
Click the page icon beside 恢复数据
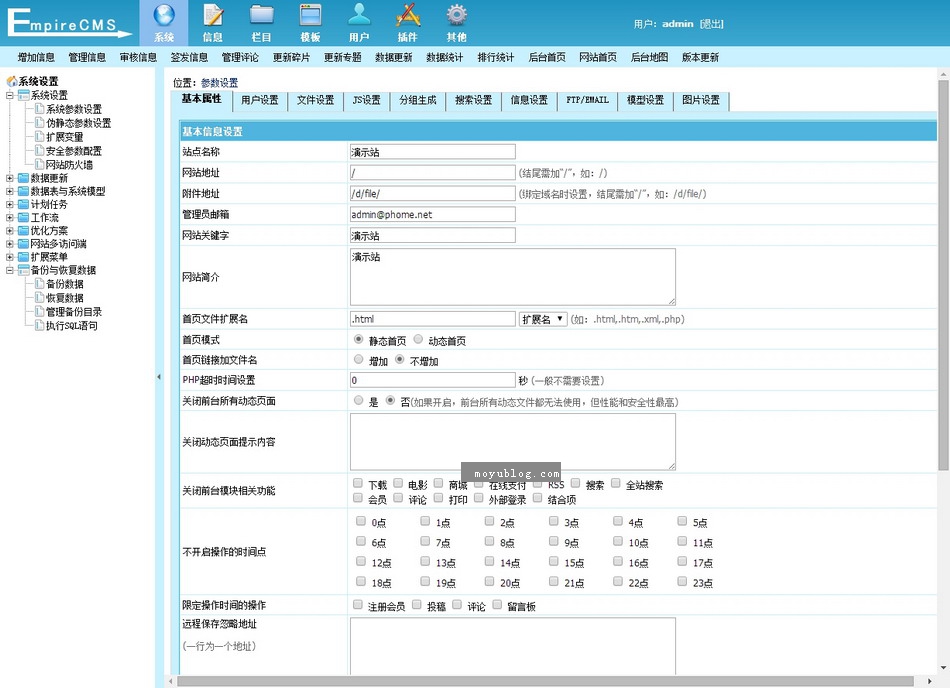(x=39, y=298)
